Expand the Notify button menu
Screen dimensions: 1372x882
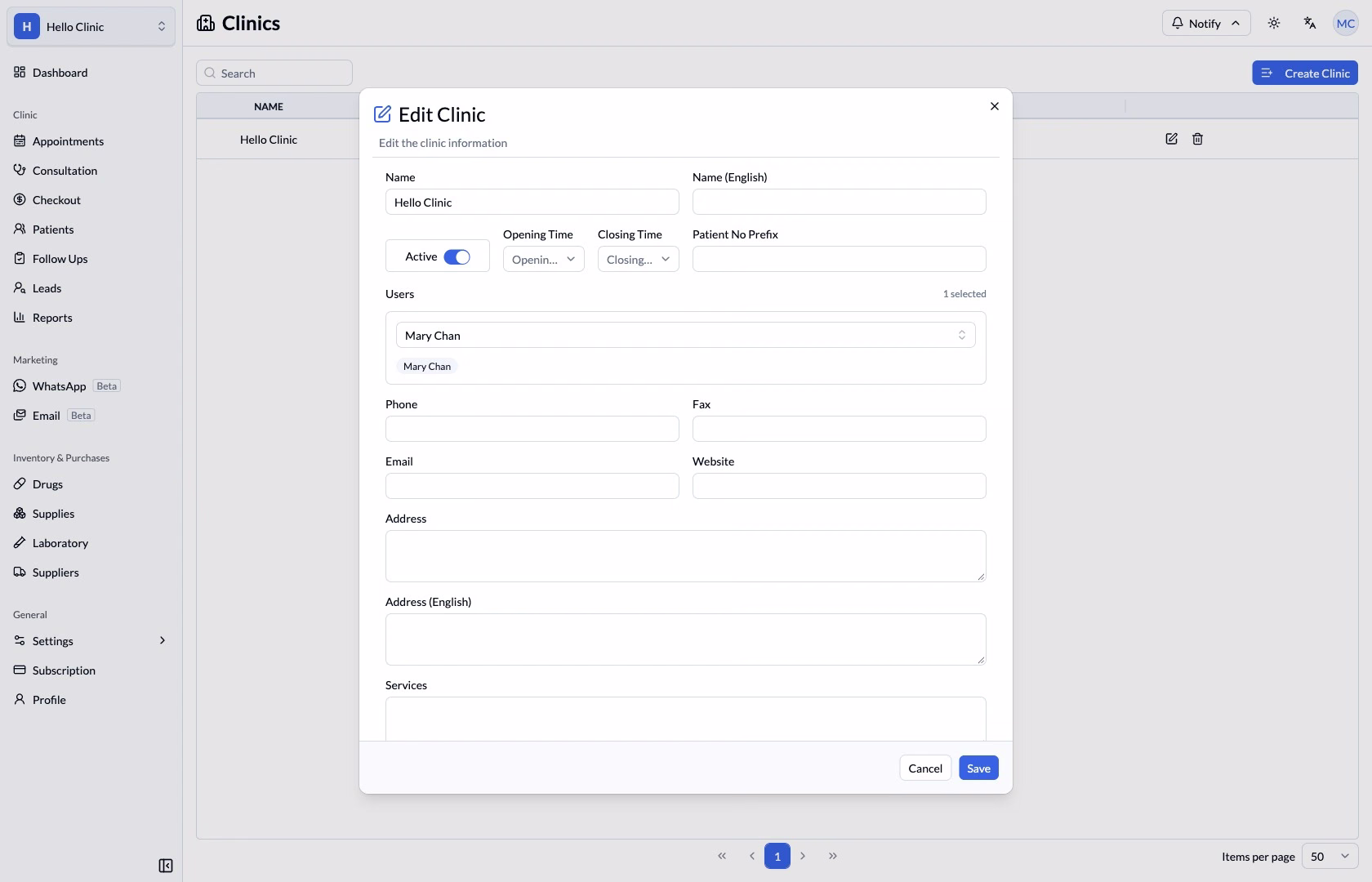[1206, 23]
